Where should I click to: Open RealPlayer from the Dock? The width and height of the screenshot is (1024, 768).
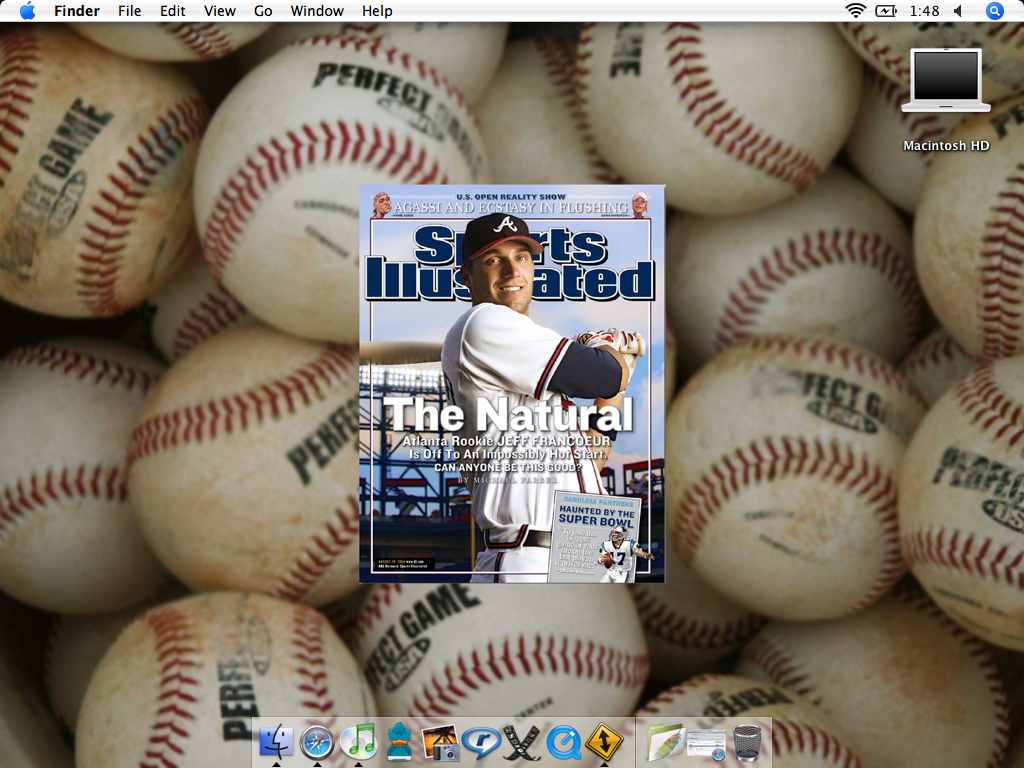pos(481,743)
